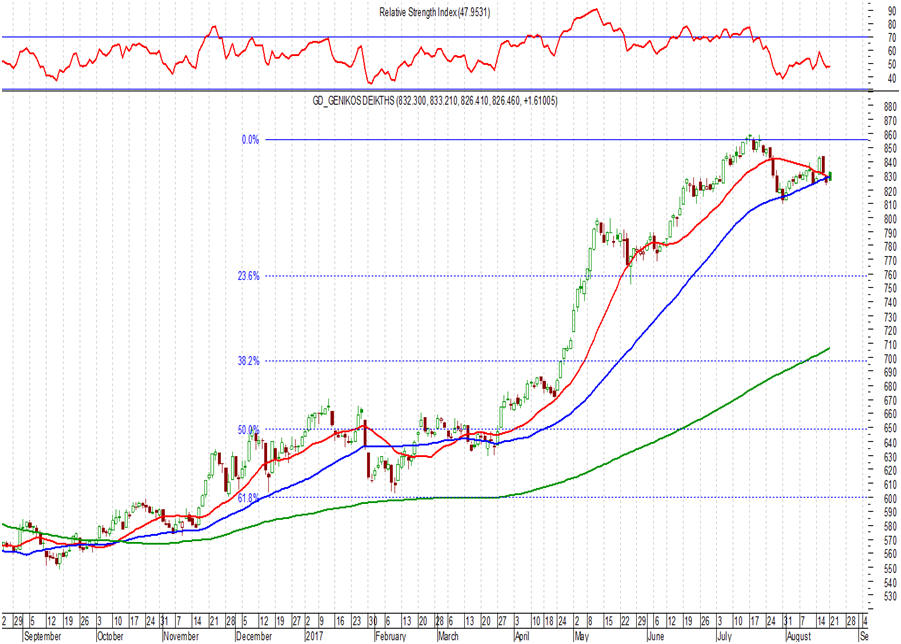The image size is (901, 644).
Task: Click the May month label
Action: 582,637
